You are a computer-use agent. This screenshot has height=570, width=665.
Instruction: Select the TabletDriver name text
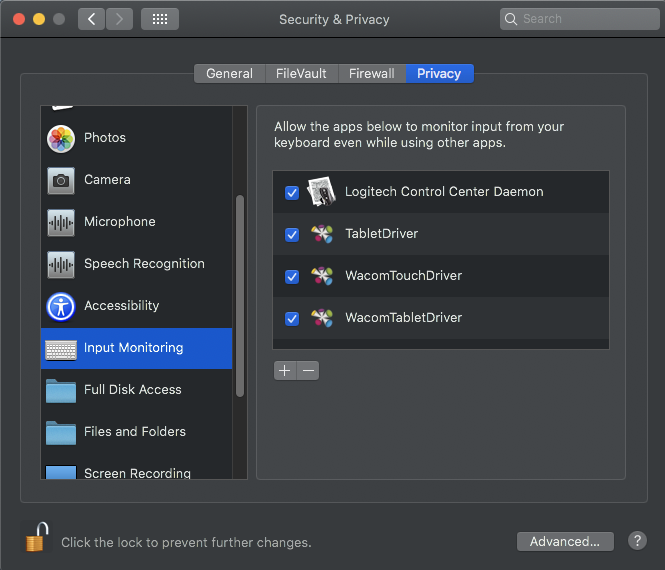pyautogui.click(x=382, y=234)
